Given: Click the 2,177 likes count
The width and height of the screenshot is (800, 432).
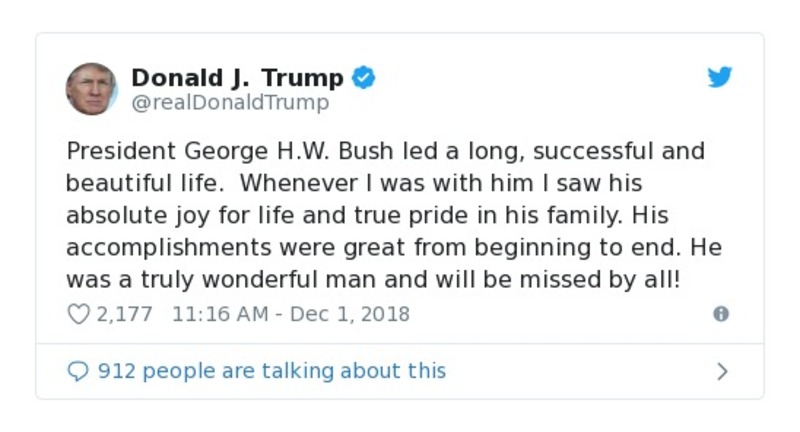Looking at the screenshot, I should [x=124, y=314].
